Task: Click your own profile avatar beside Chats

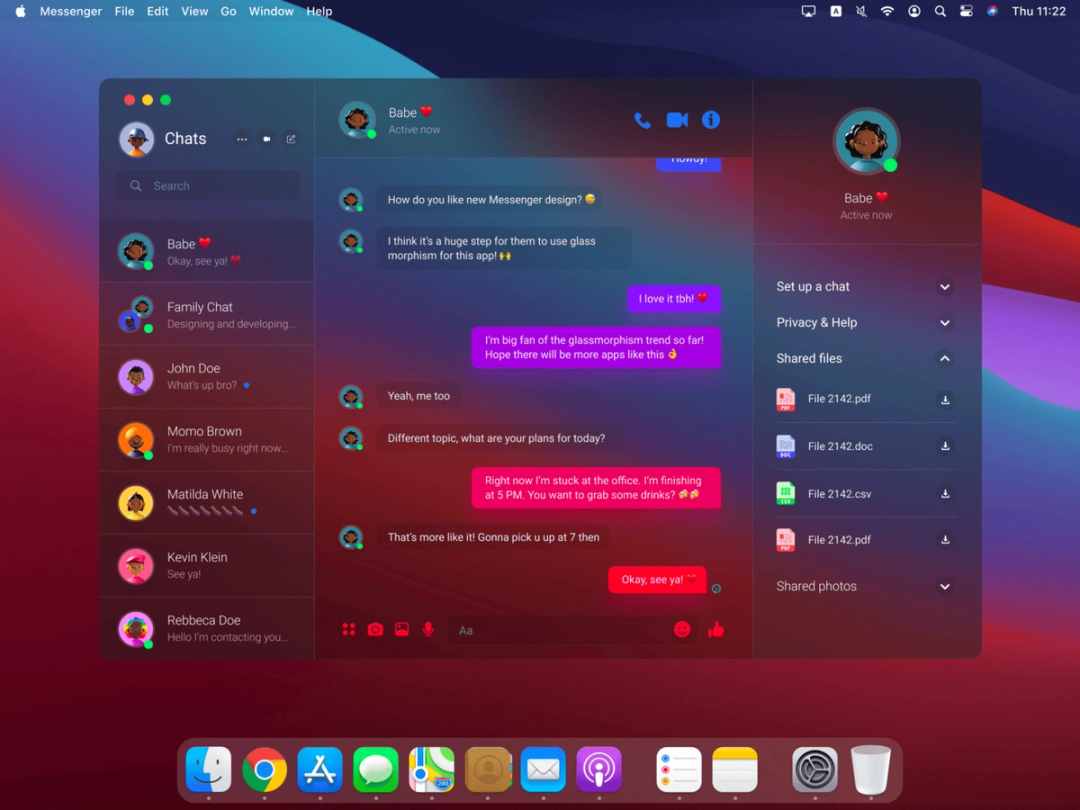Action: [136, 139]
